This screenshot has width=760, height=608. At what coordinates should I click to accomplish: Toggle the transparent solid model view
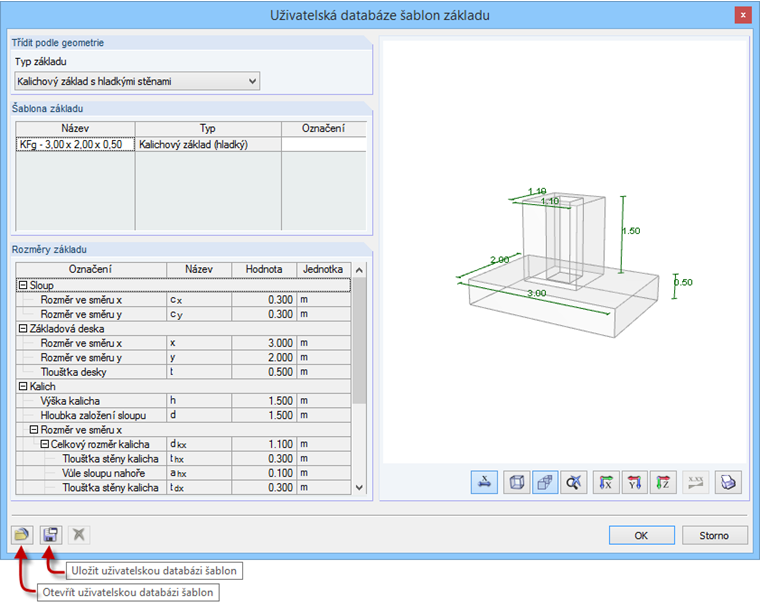pyautogui.click(x=545, y=483)
